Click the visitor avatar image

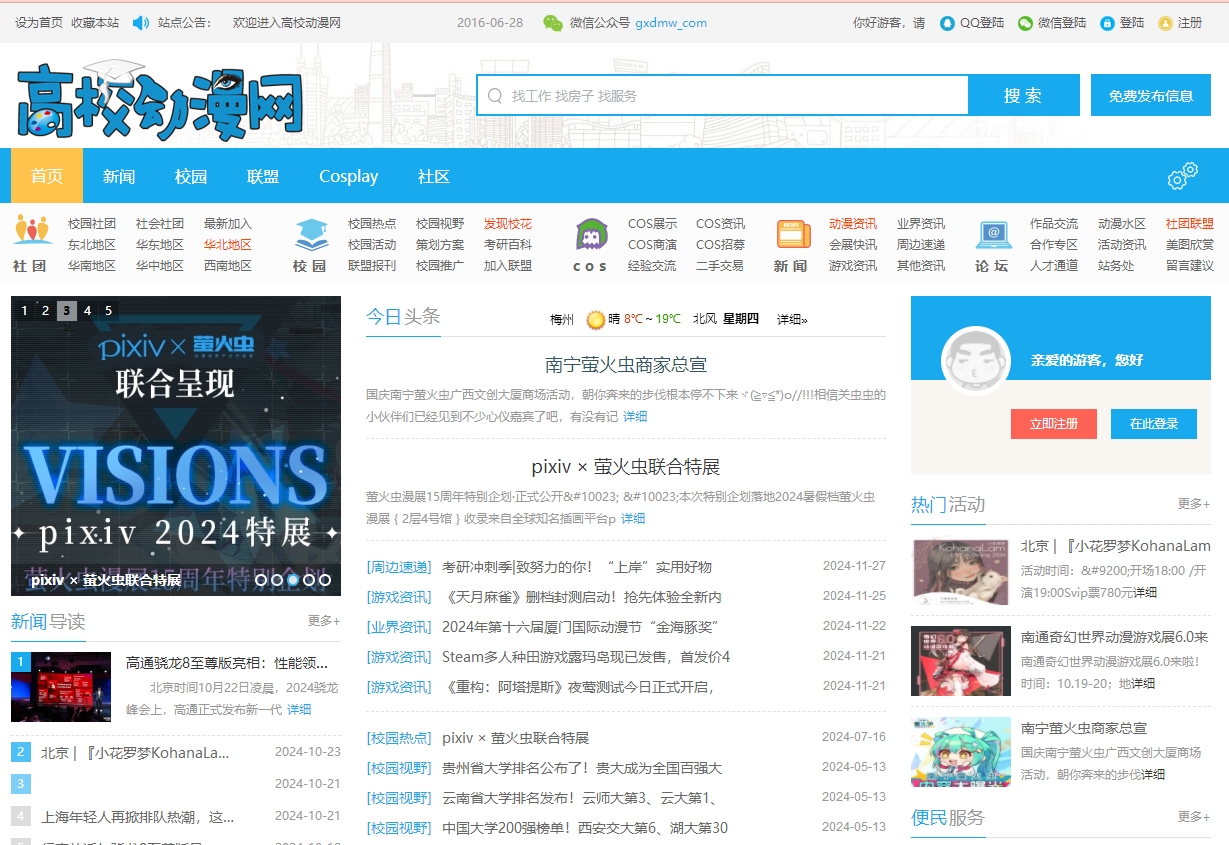(x=976, y=361)
